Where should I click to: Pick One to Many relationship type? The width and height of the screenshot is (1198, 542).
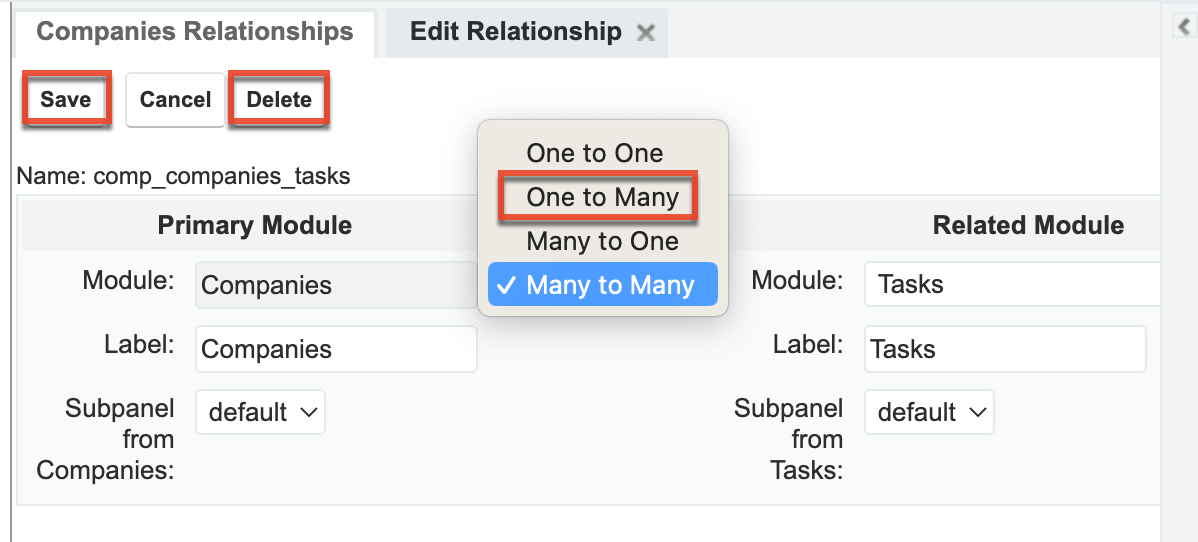click(602, 197)
